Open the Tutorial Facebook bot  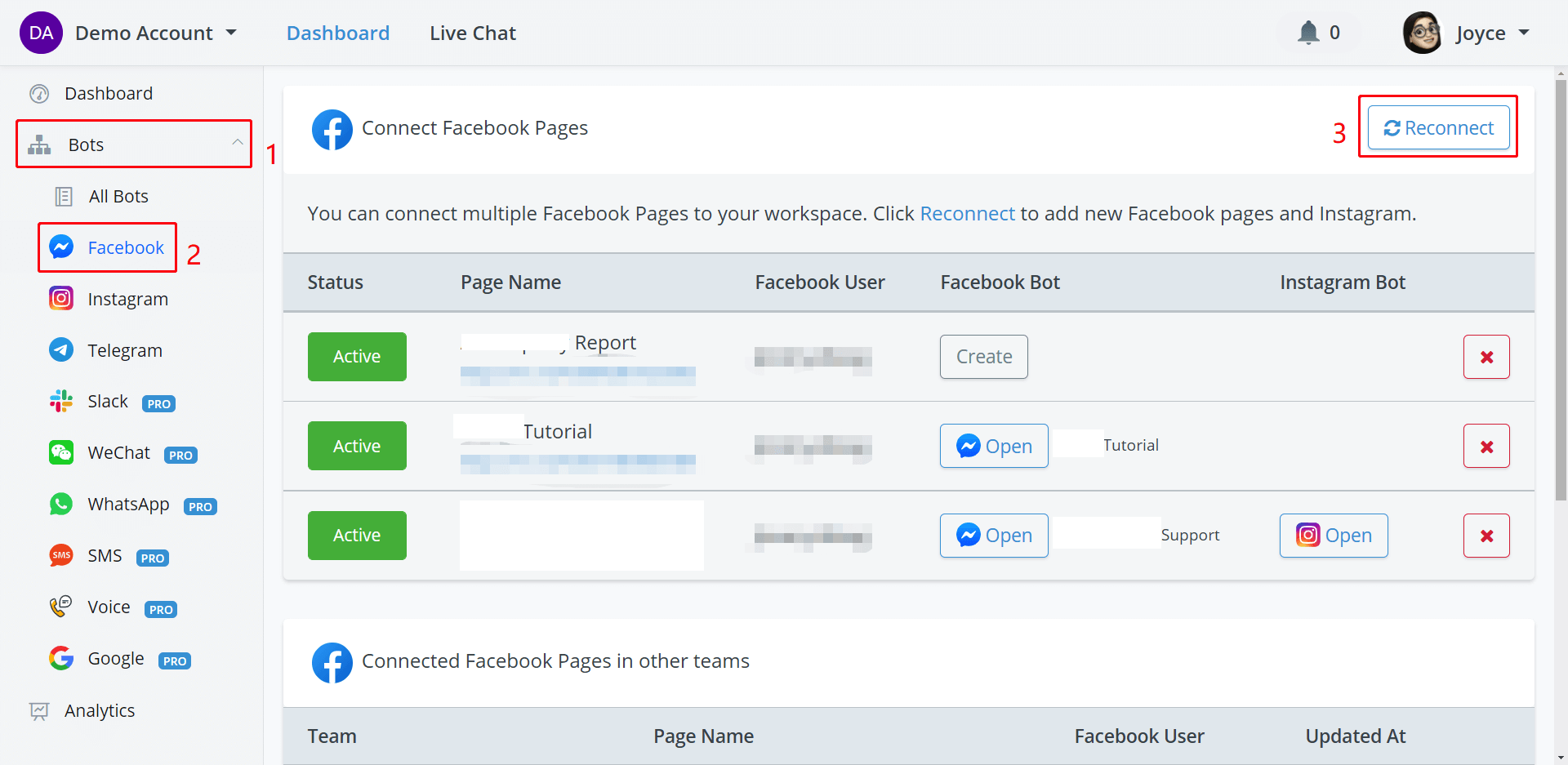994,446
